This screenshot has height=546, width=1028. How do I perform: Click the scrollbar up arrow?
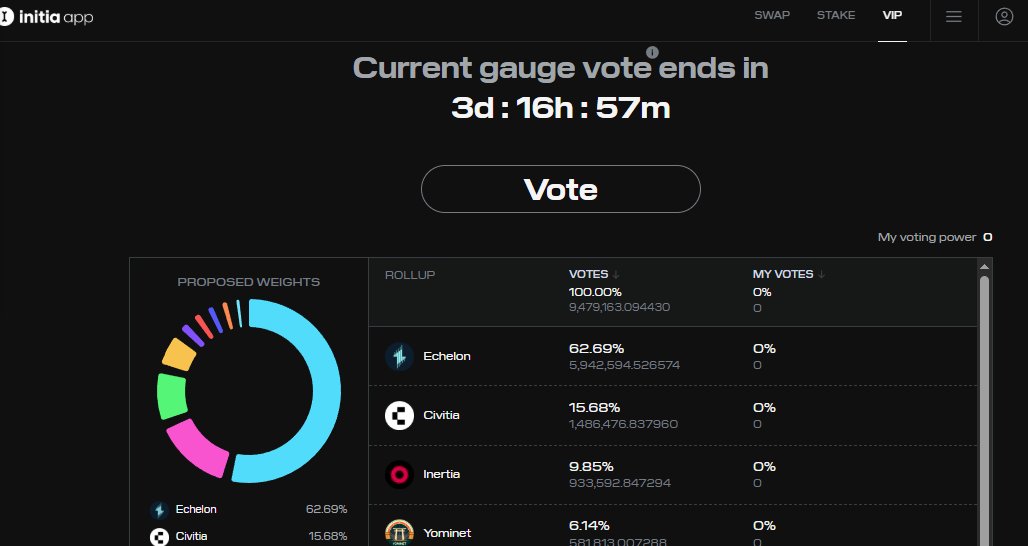(x=984, y=267)
